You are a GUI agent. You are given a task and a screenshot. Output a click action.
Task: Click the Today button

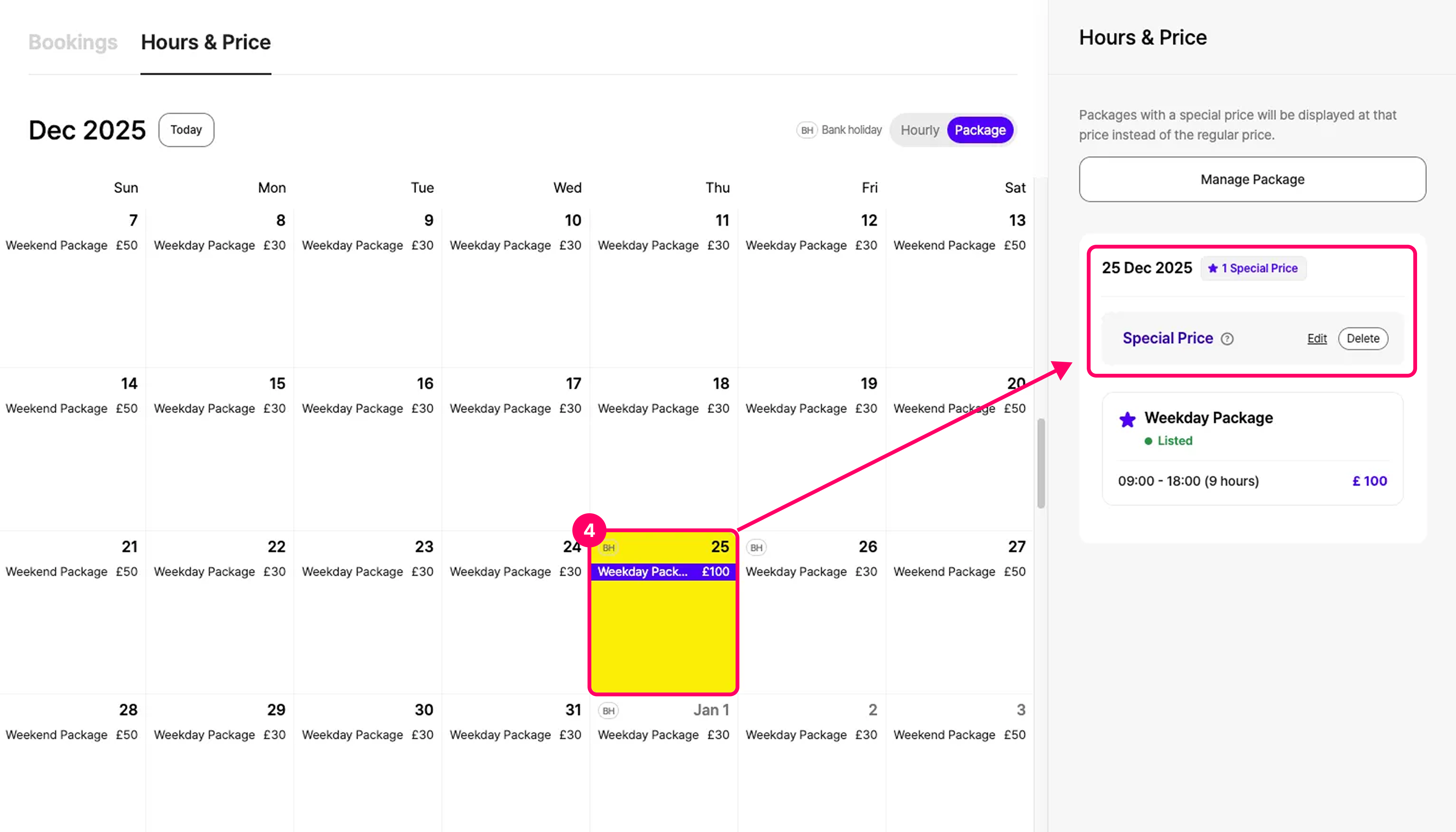tap(186, 130)
